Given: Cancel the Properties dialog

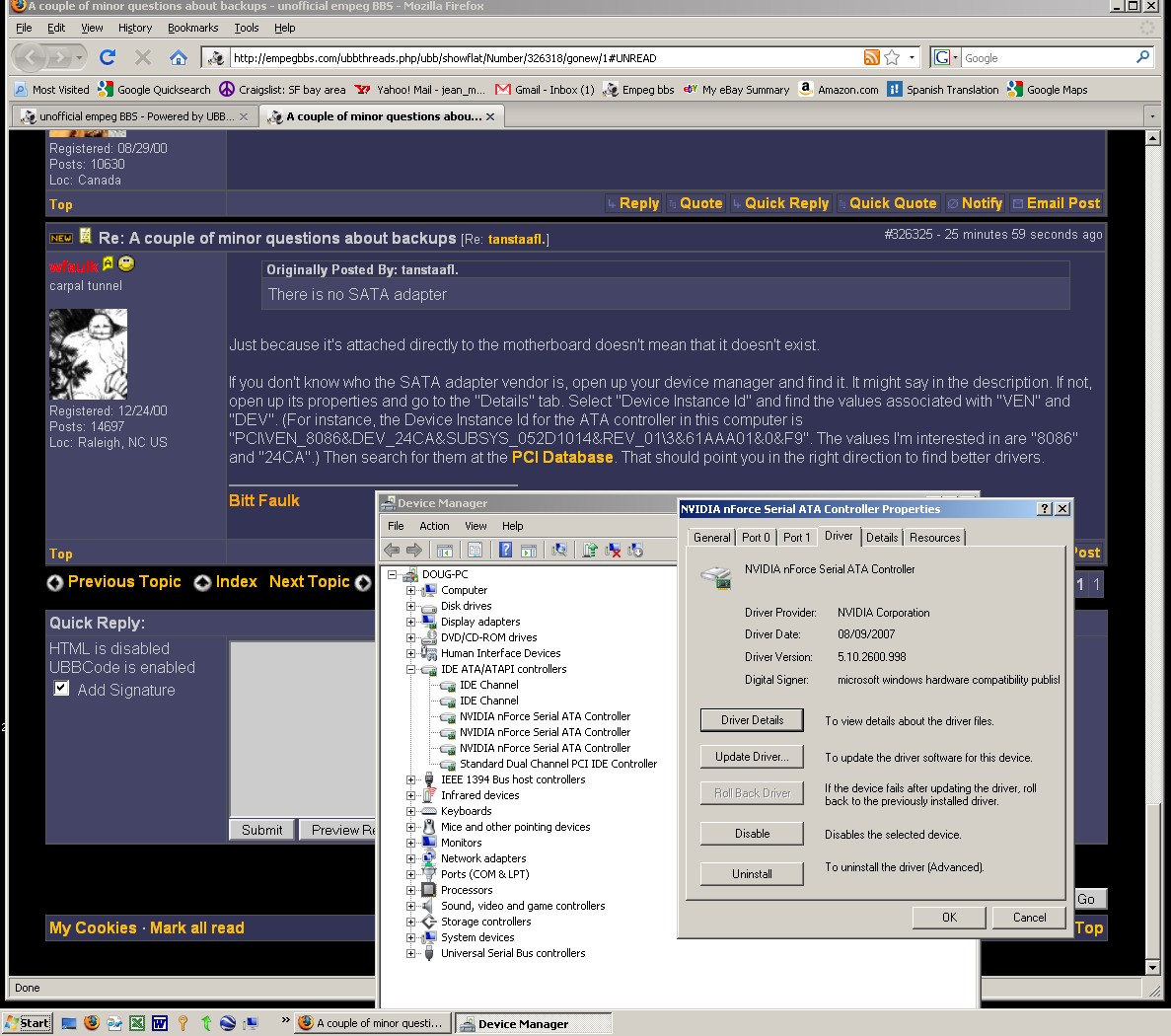Looking at the screenshot, I should point(1029,918).
